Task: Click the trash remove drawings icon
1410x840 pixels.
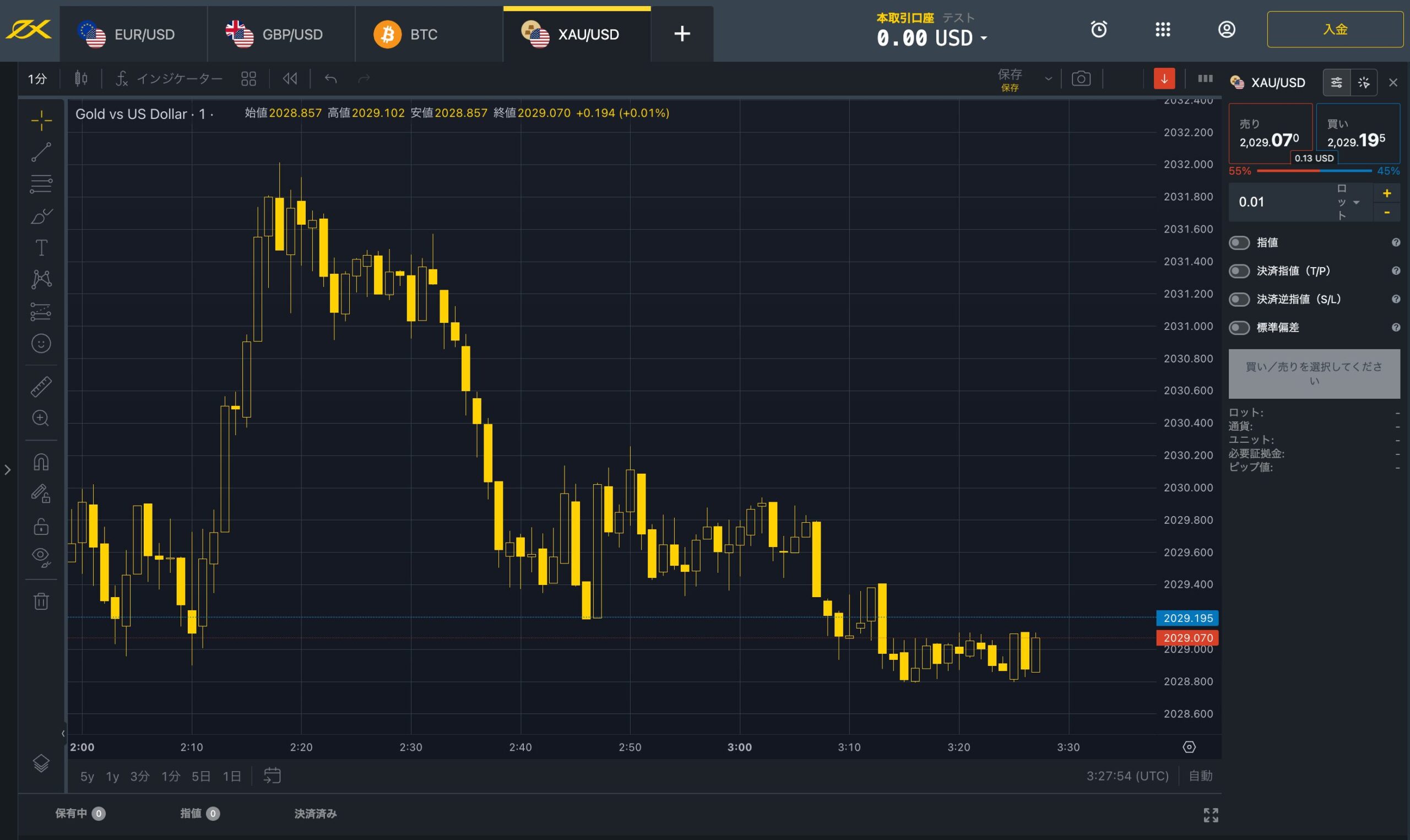Action: pos(41,600)
